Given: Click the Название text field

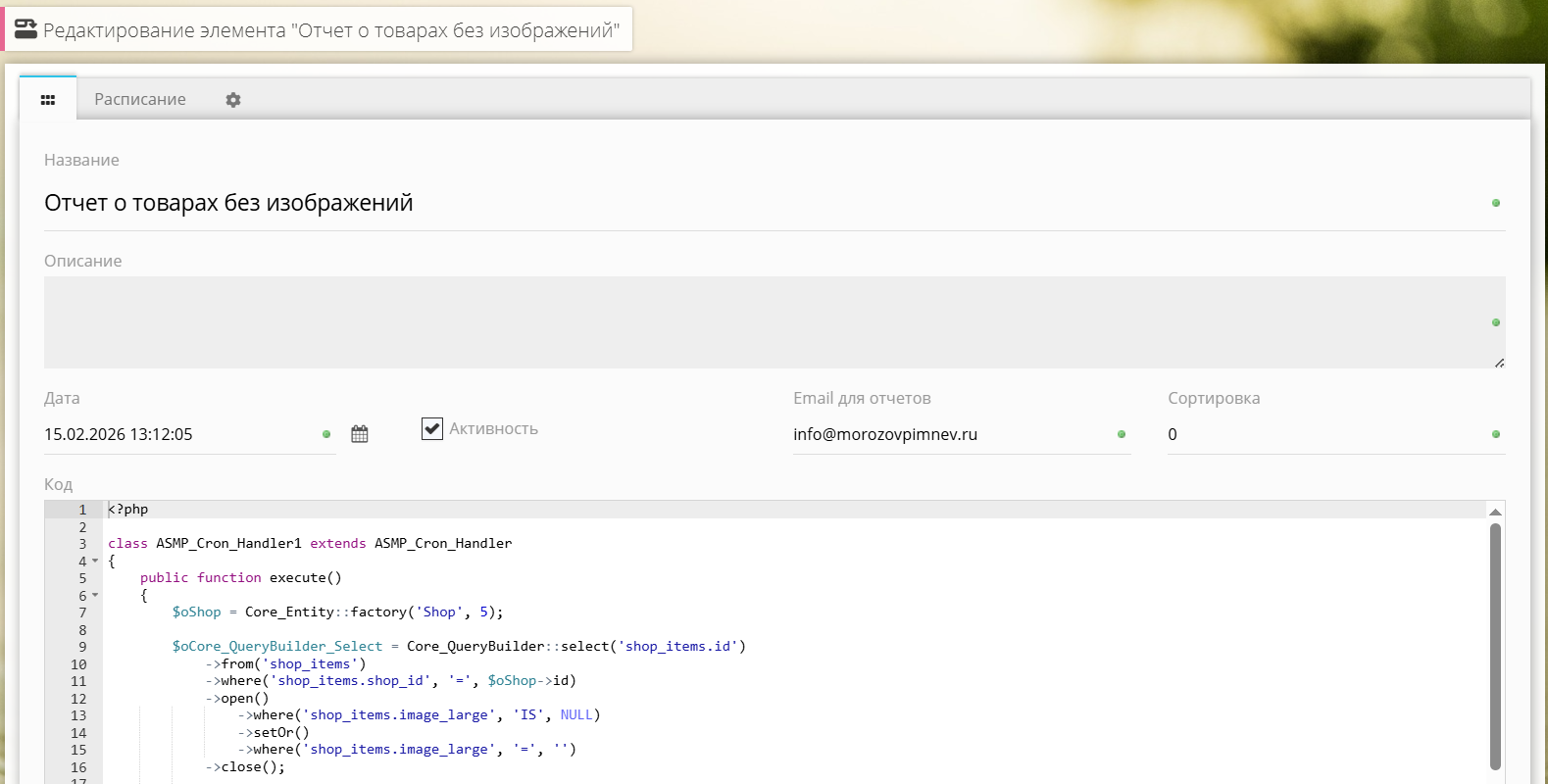Looking at the screenshot, I should point(755,203).
